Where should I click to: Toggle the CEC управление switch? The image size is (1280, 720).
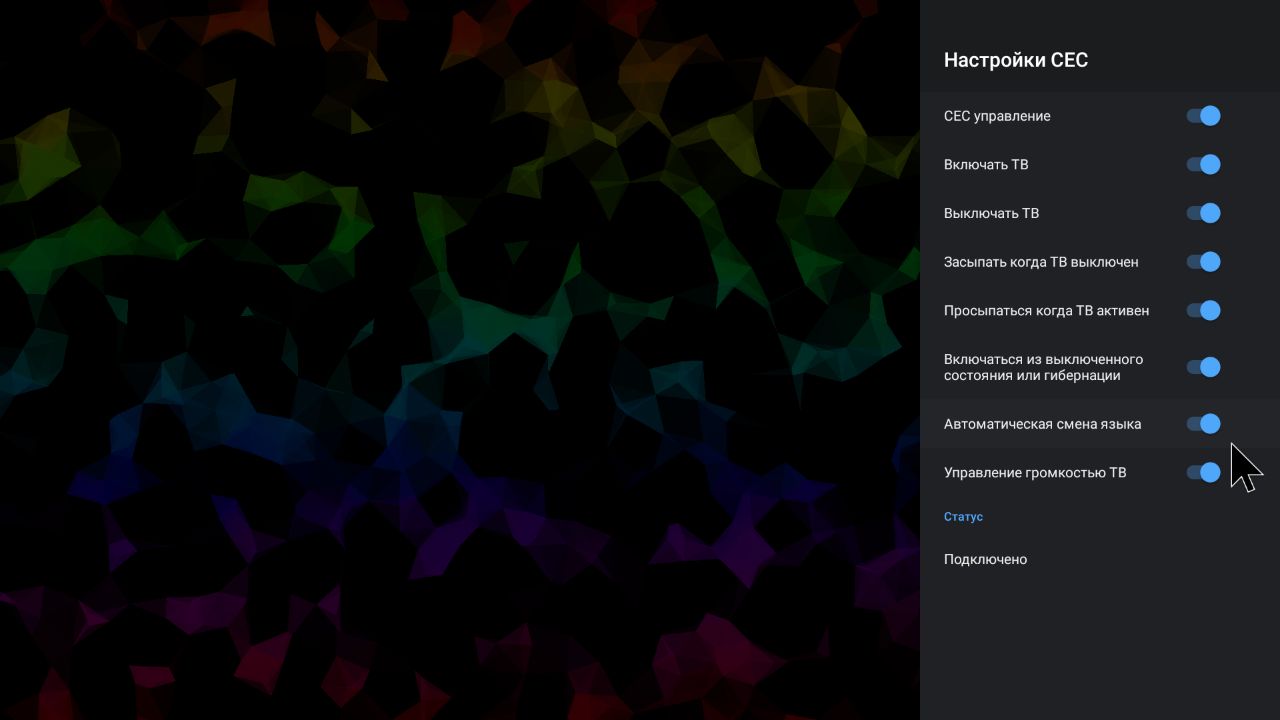1203,116
